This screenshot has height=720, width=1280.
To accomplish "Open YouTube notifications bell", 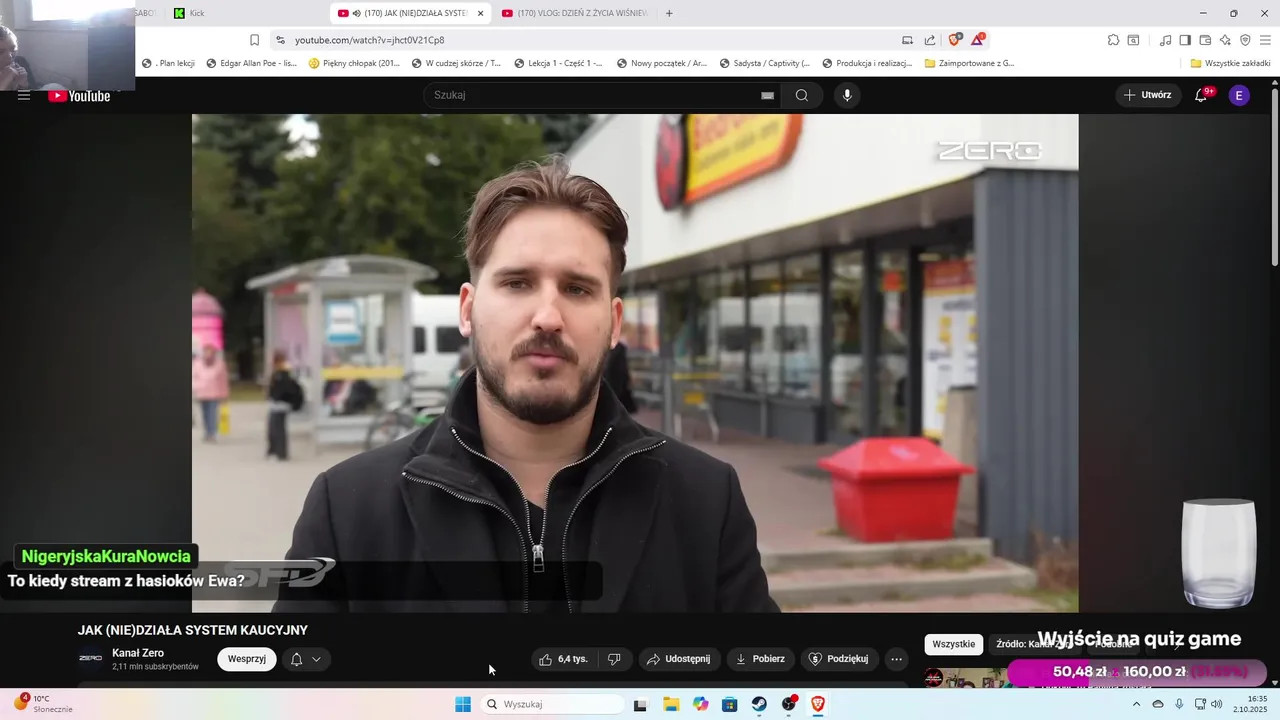I will pyautogui.click(x=1201, y=95).
